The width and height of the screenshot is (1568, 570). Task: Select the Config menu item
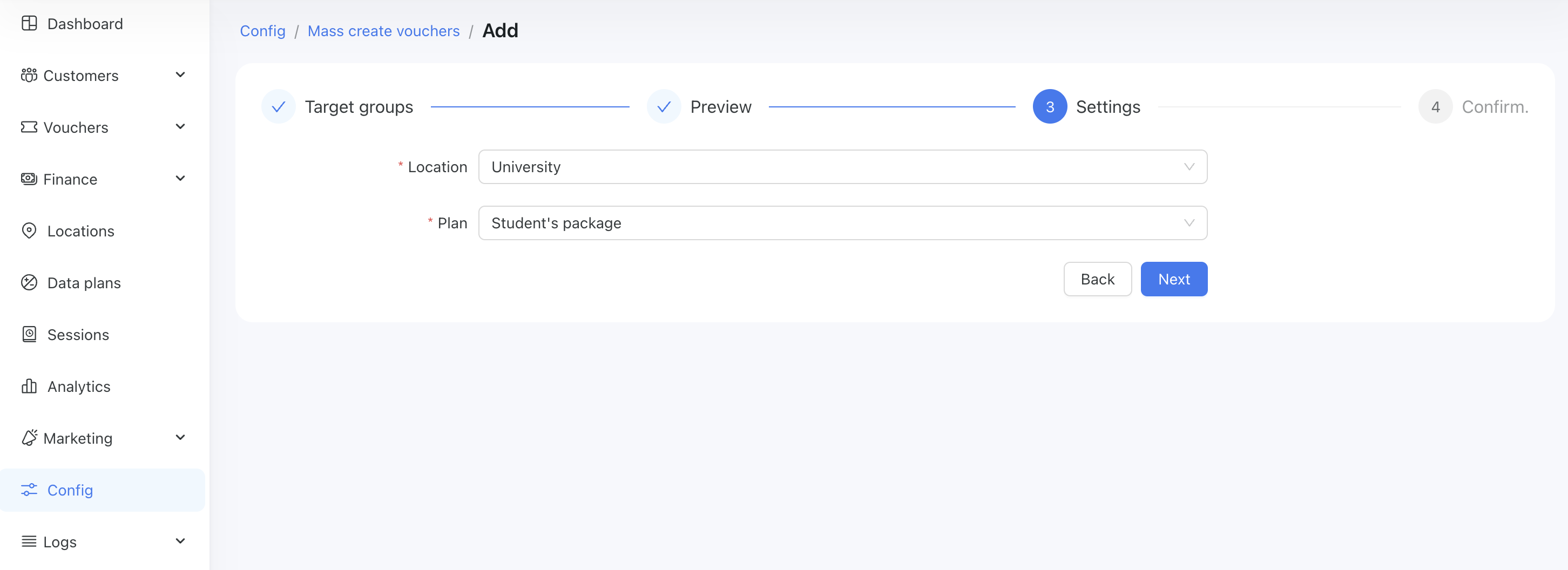click(102, 490)
